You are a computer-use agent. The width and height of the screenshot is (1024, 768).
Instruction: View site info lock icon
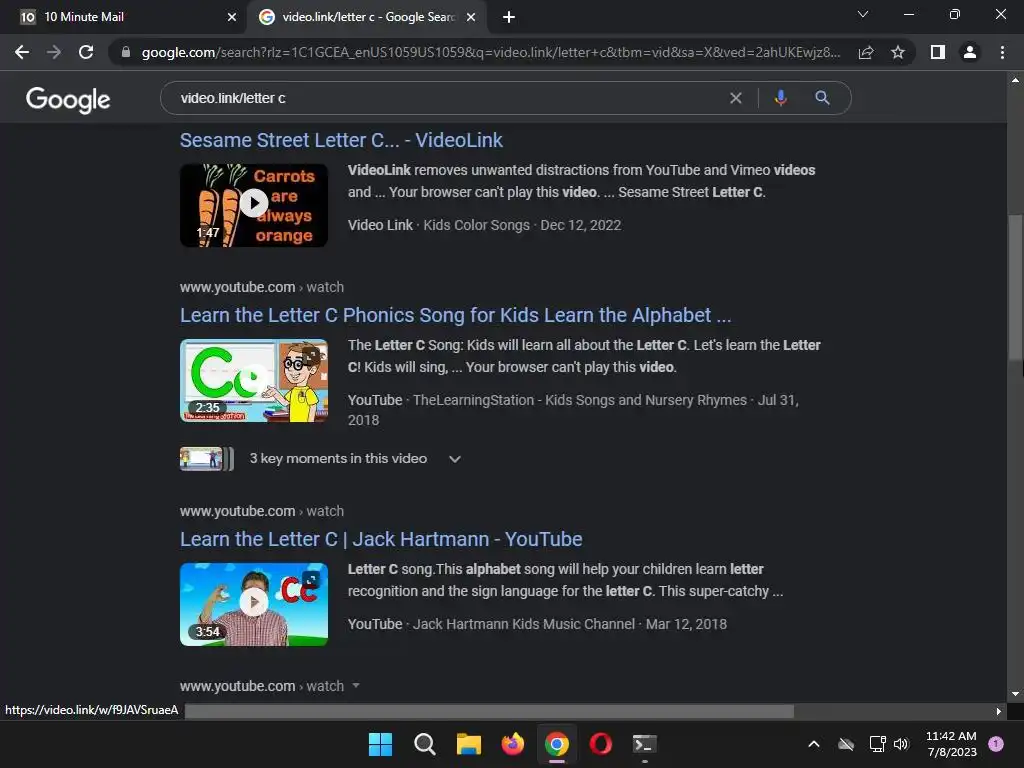pos(126,52)
